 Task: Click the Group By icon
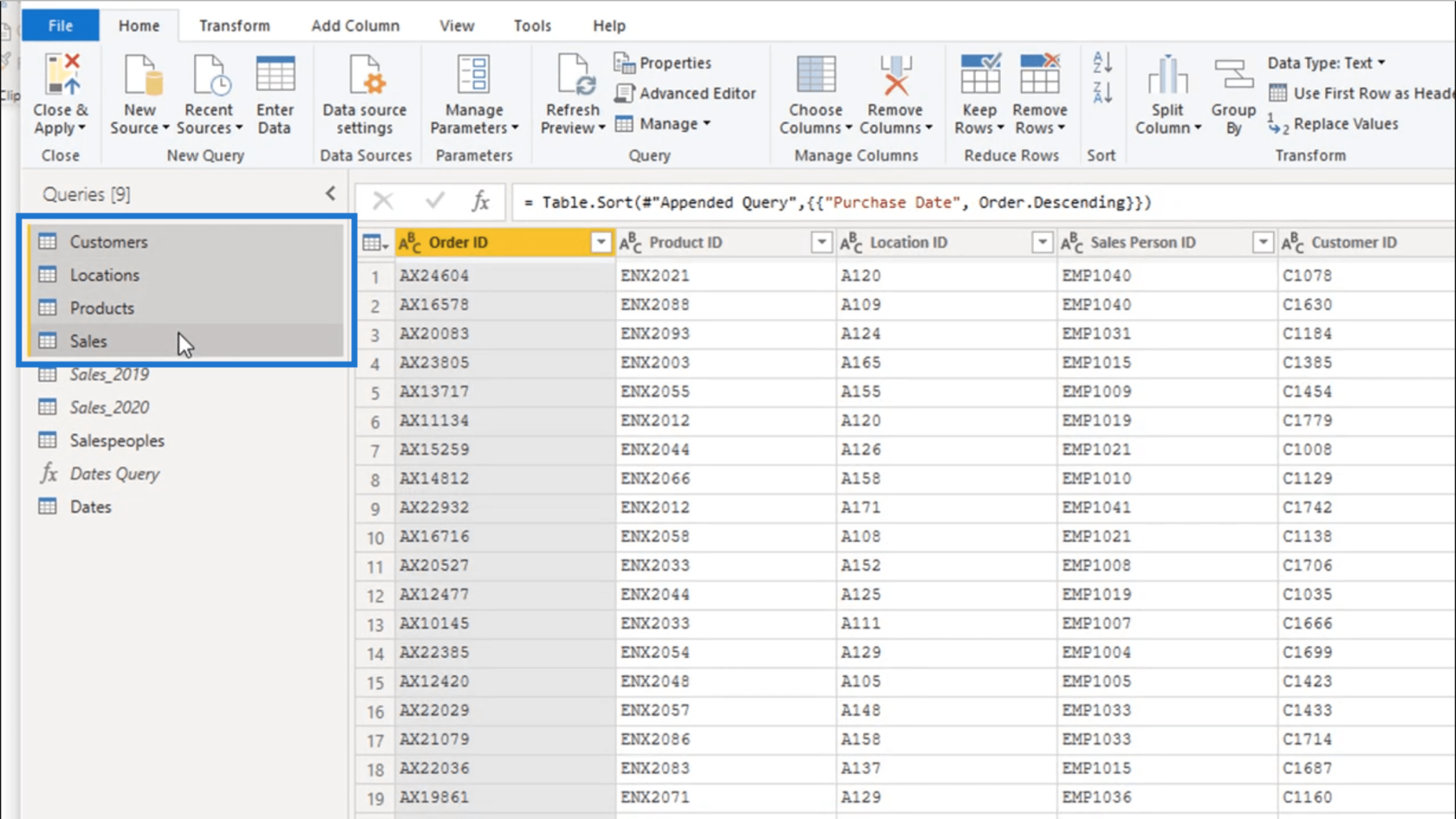(x=1234, y=75)
